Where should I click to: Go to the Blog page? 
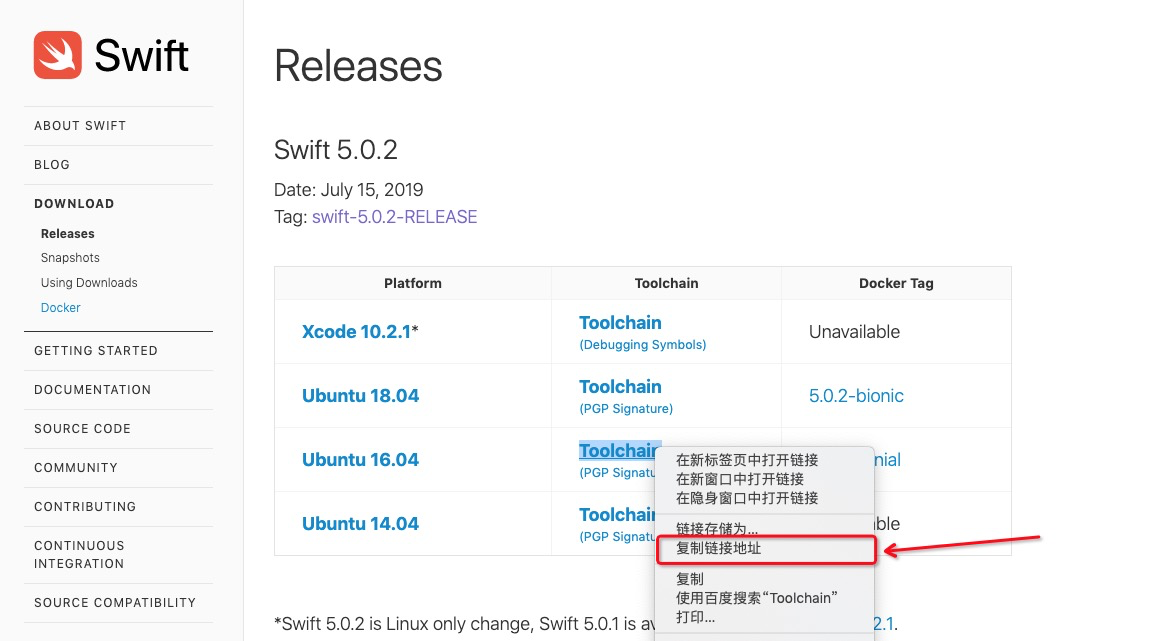pos(52,164)
